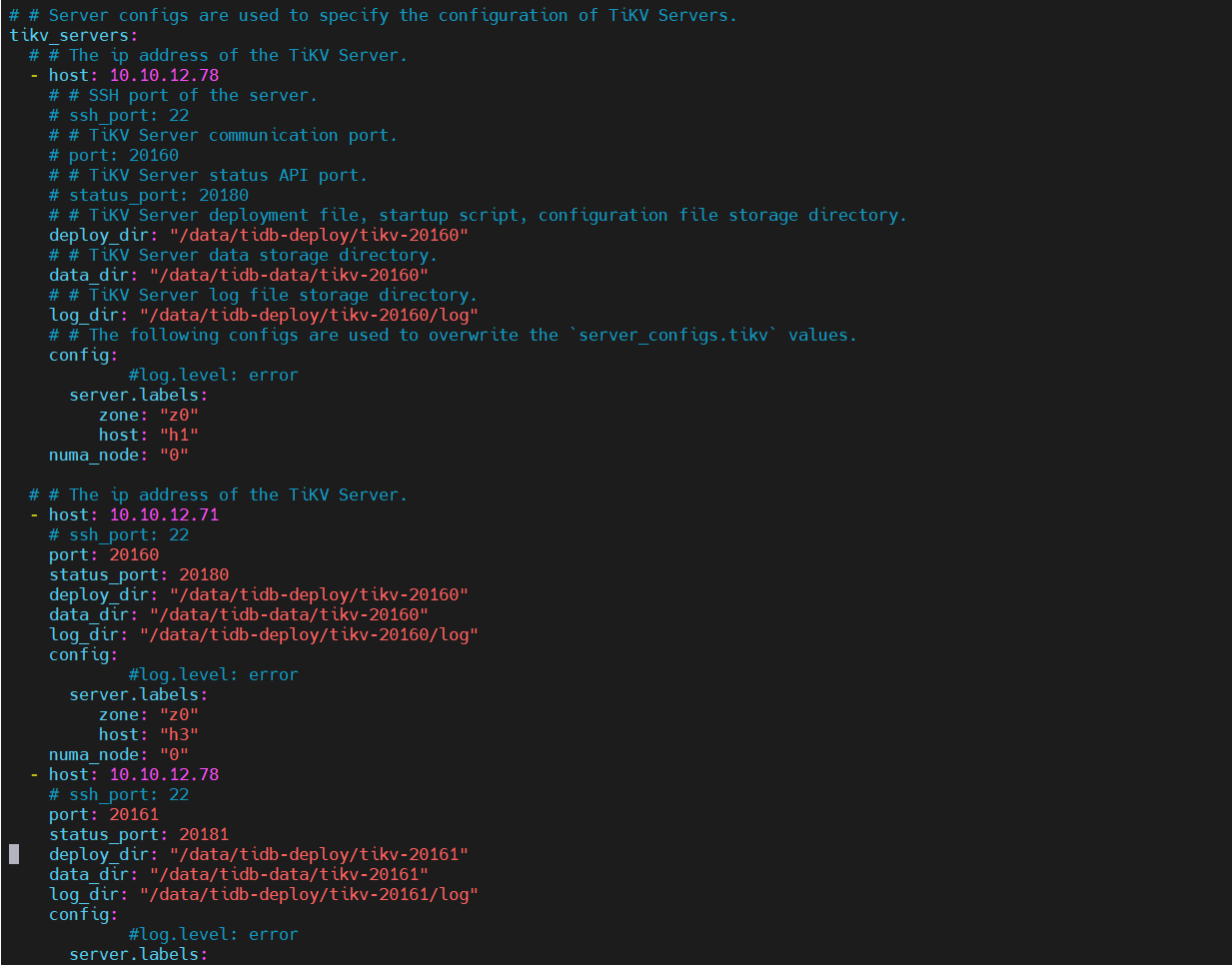Click the first data_dir path tikv-20160
The height and width of the screenshot is (965, 1232).
(x=289, y=276)
